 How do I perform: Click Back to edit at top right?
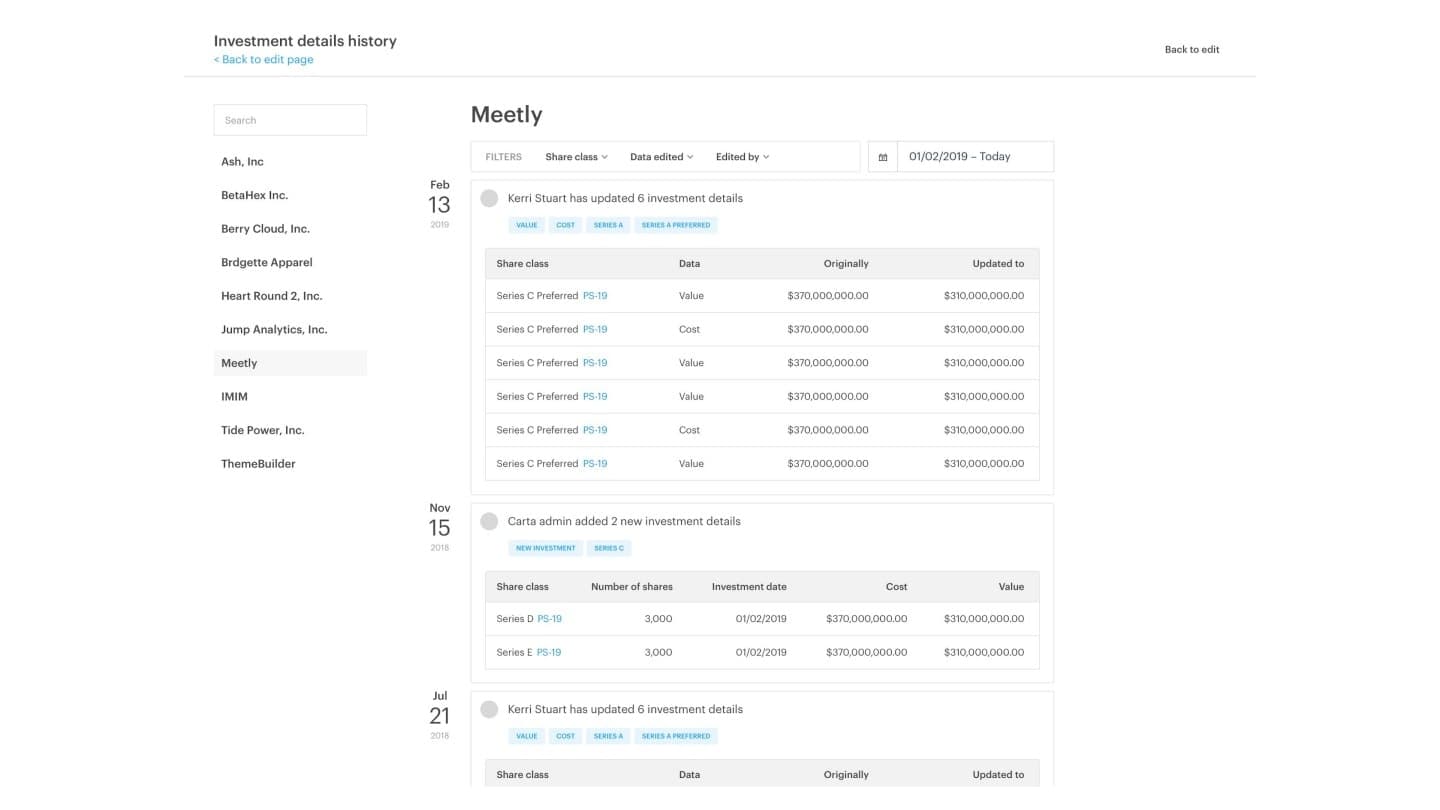pos(1192,49)
